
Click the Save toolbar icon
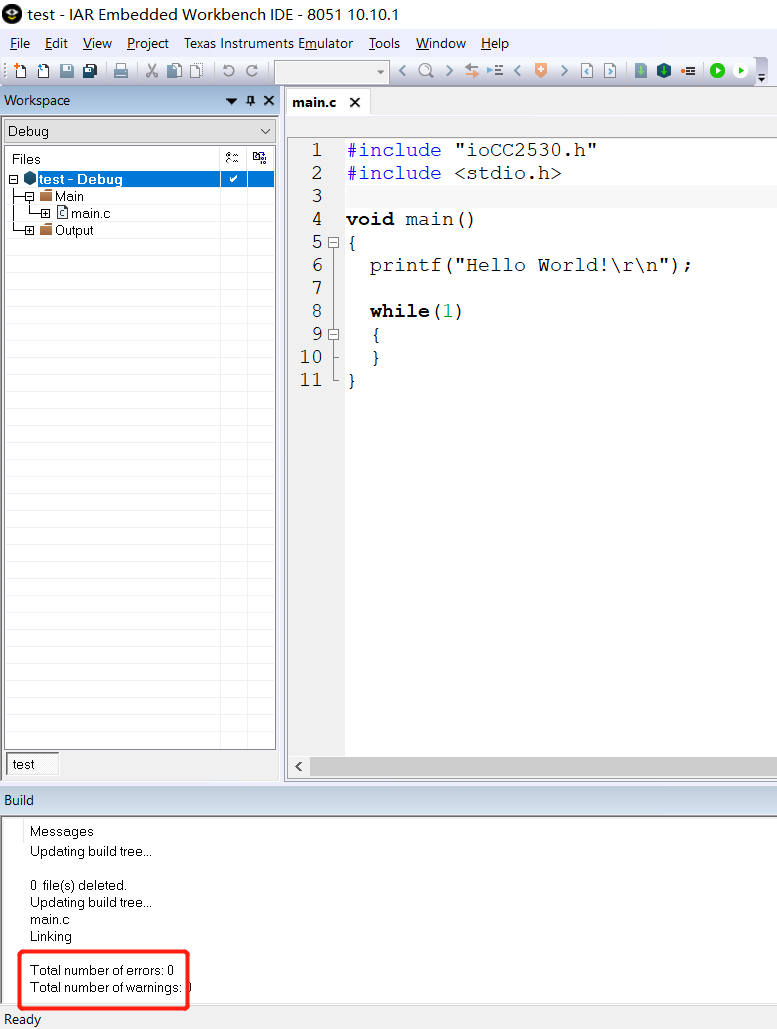point(66,71)
